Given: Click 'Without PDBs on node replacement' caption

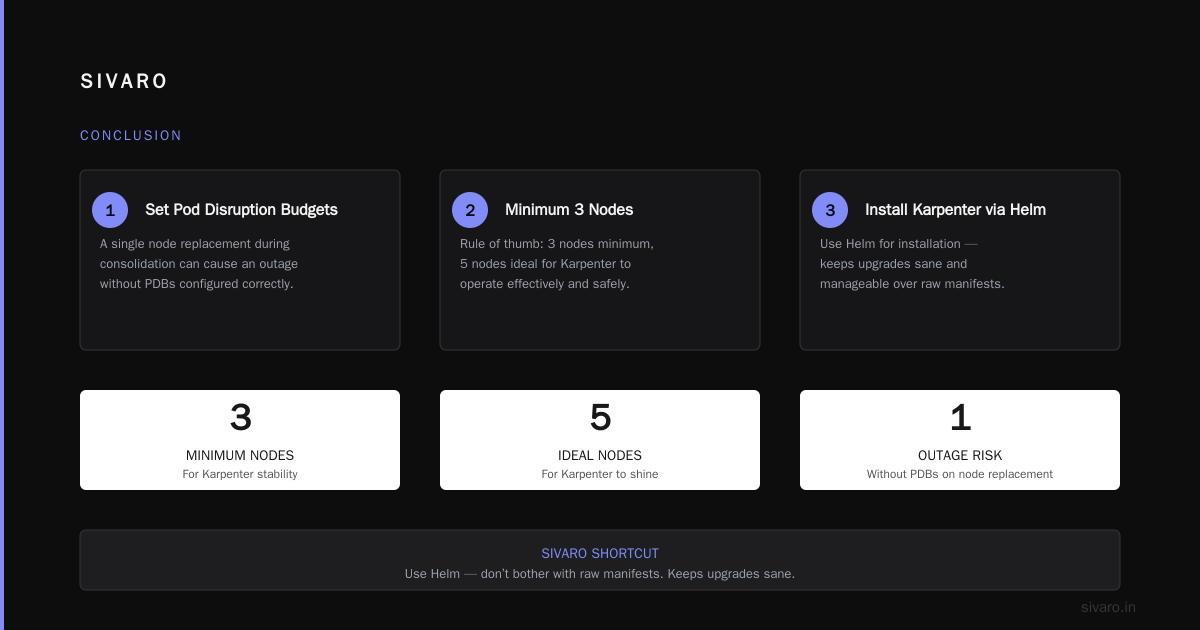Looking at the screenshot, I should 960,474.
